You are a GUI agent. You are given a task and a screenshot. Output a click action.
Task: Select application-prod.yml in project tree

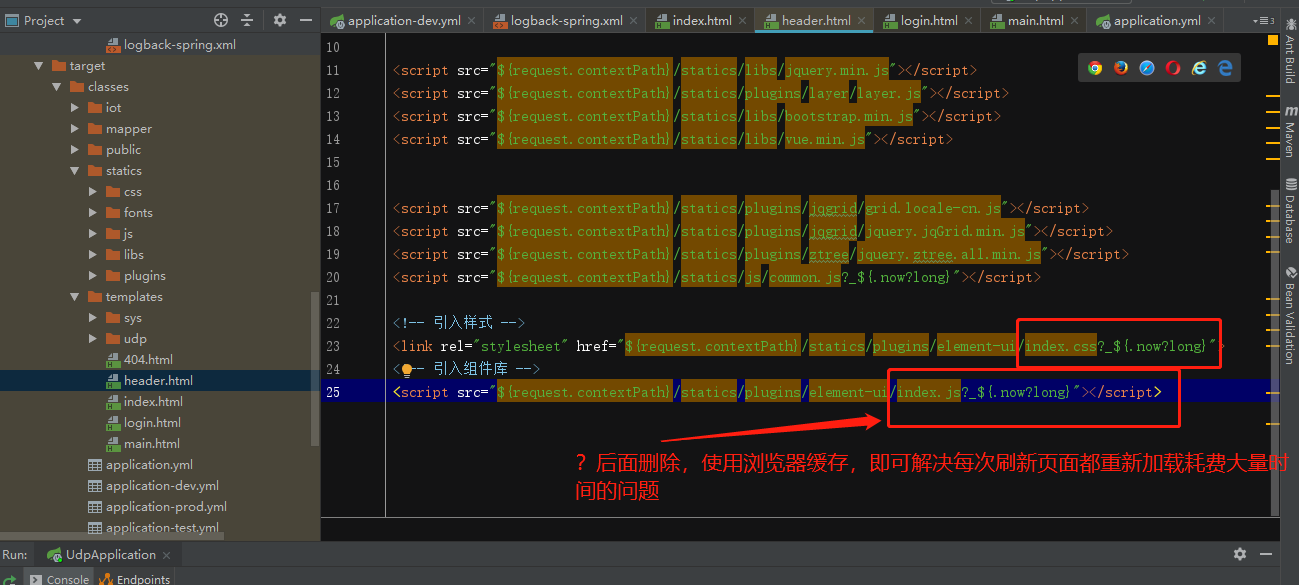point(166,507)
